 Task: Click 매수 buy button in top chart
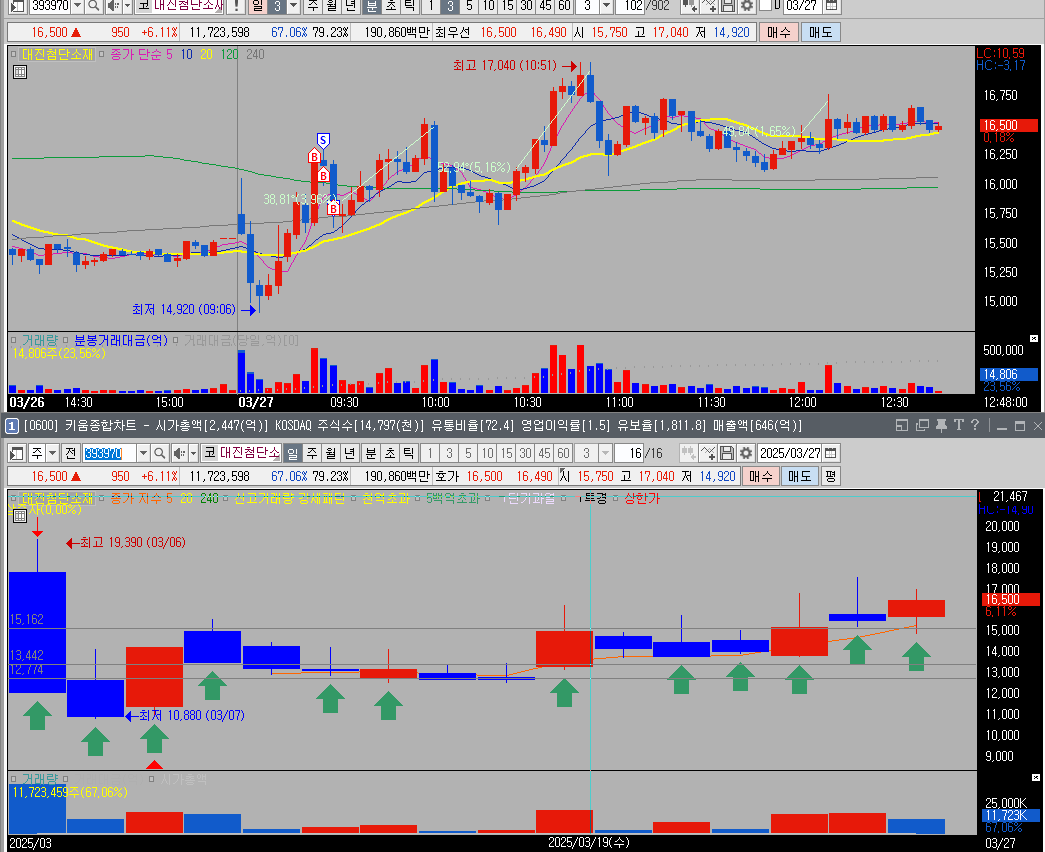[x=778, y=32]
